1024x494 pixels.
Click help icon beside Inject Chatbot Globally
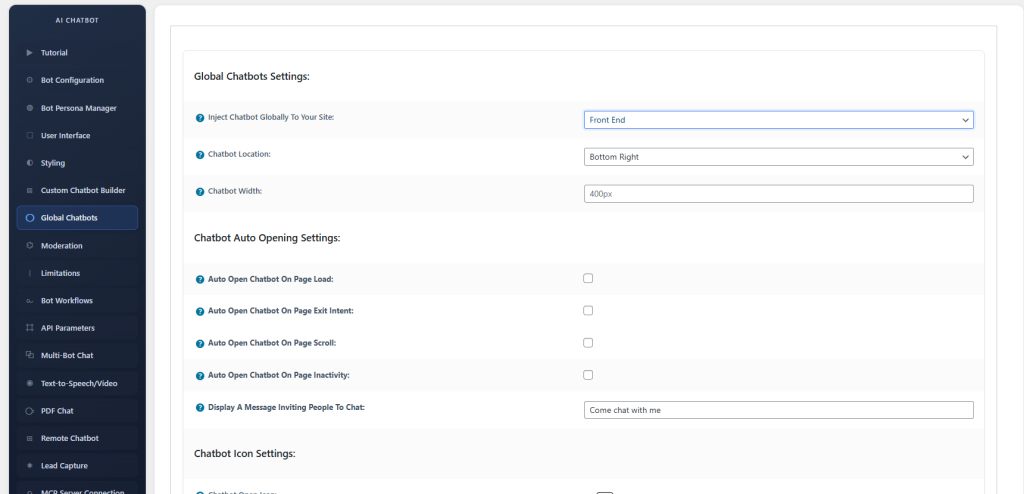point(200,118)
